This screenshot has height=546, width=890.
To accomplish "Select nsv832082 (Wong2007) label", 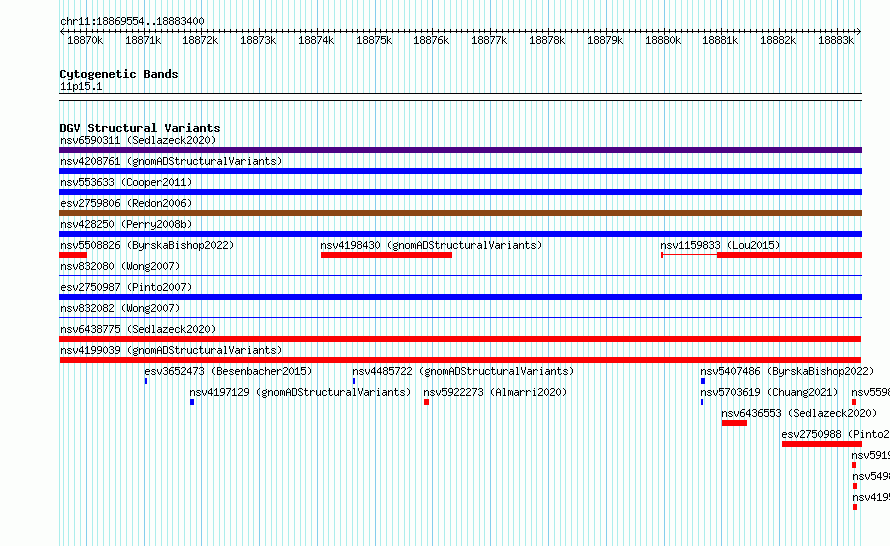I will coord(120,308).
